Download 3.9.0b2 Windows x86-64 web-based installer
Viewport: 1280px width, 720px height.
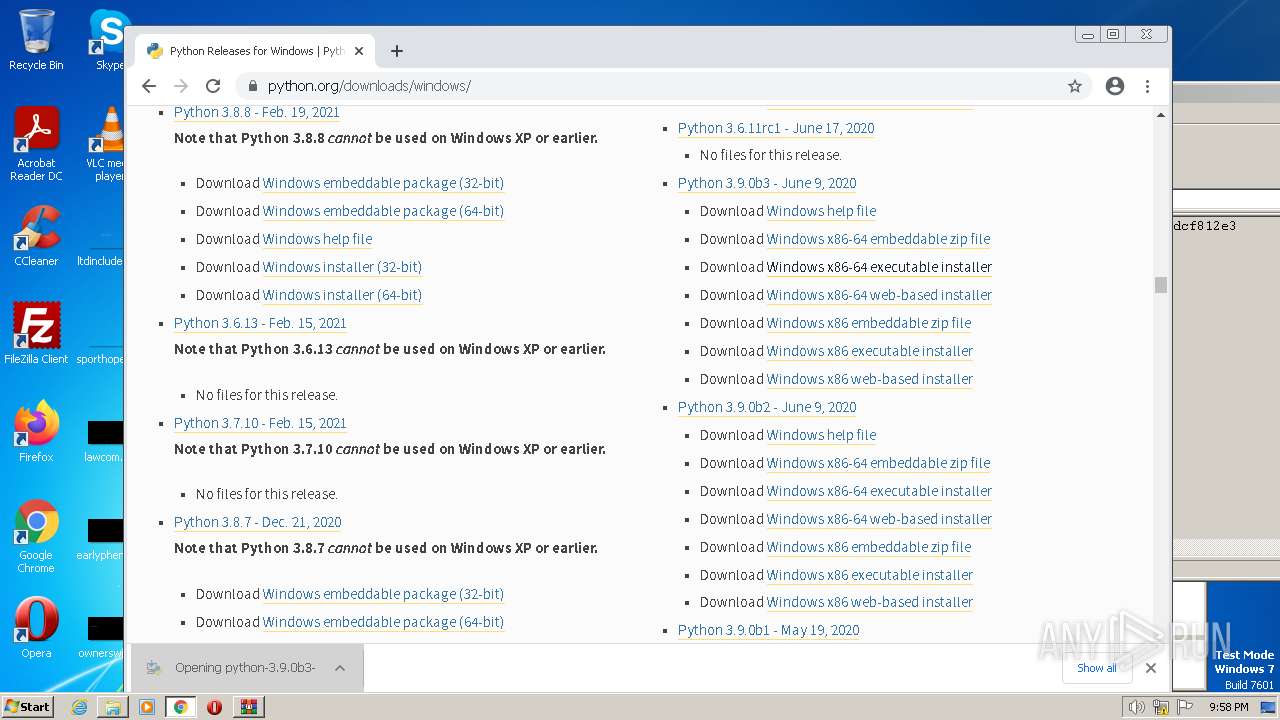(879, 519)
